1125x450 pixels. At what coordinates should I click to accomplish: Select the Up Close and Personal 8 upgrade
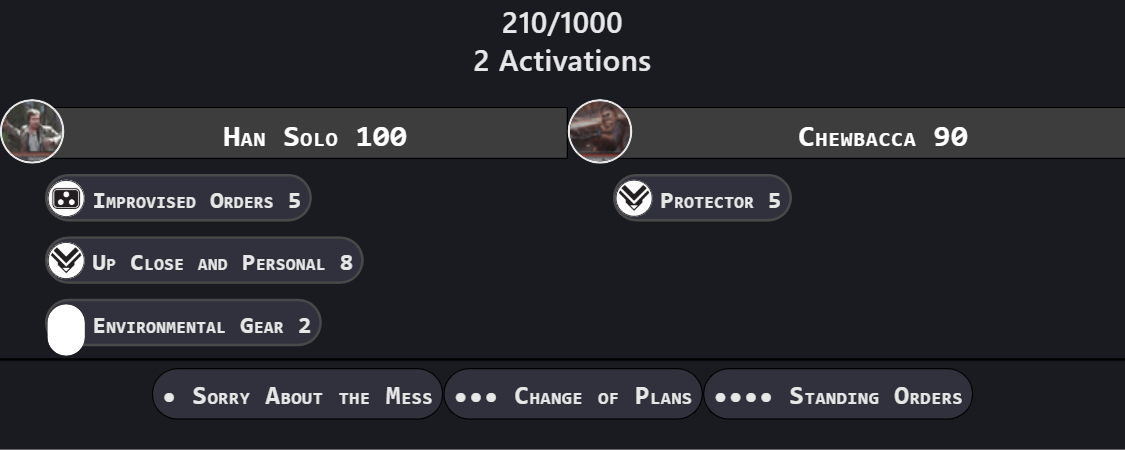click(x=204, y=261)
